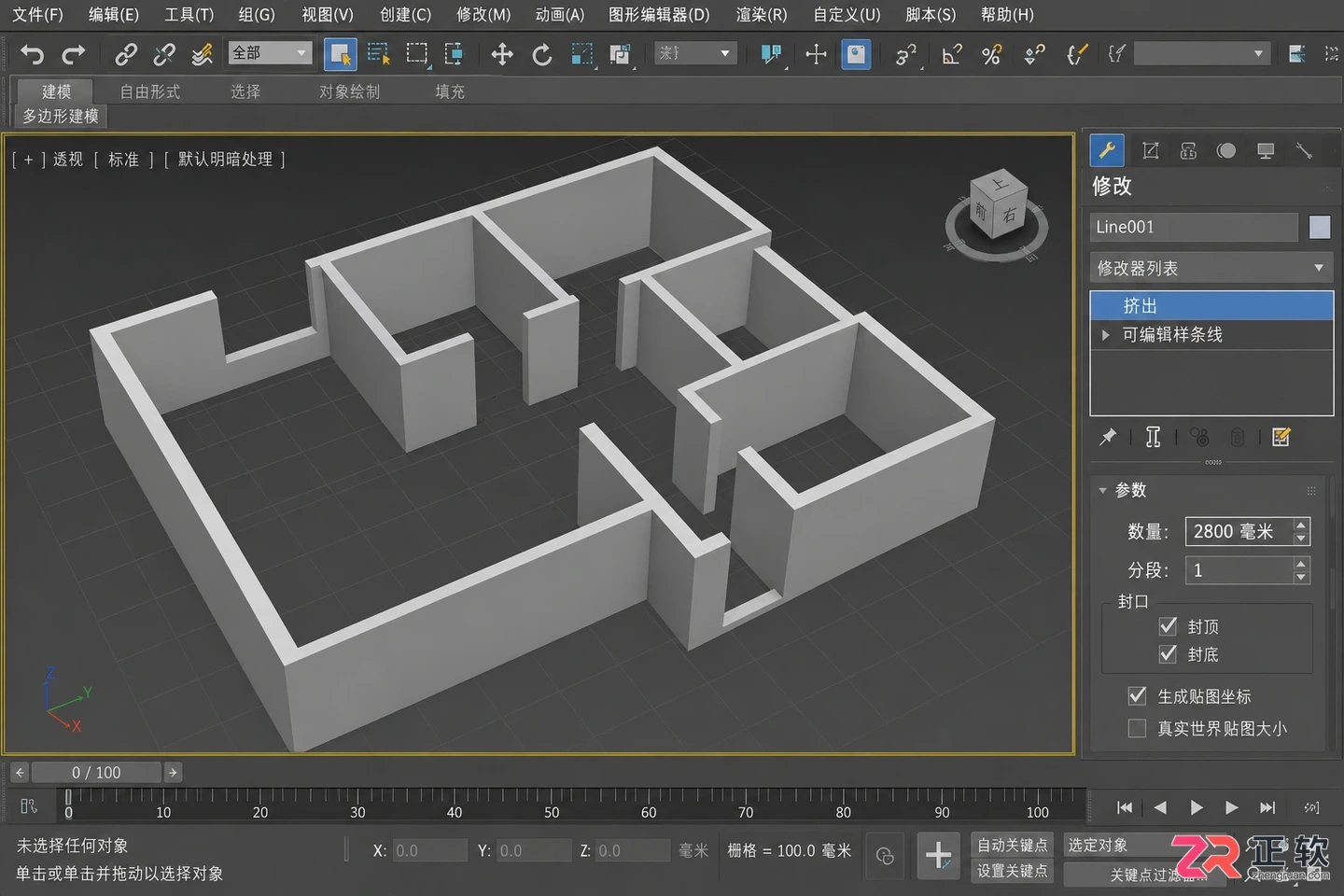Expand the 可编辑样条线 stack entry
This screenshot has width=1344, height=896.
pyautogui.click(x=1106, y=335)
